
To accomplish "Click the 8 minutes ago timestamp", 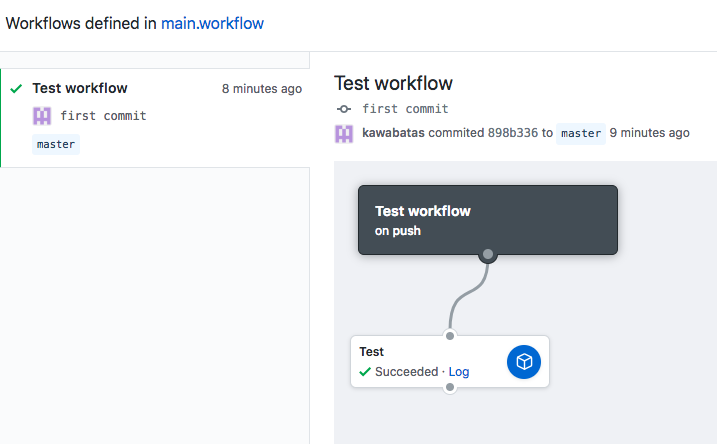I will pyautogui.click(x=262, y=89).
